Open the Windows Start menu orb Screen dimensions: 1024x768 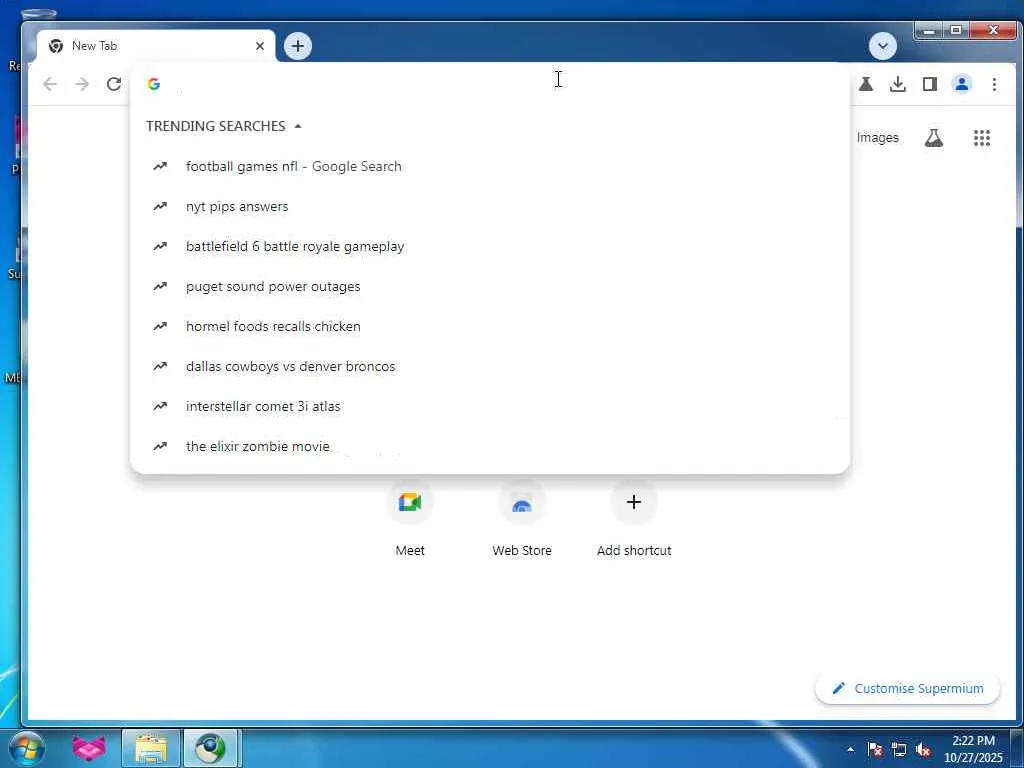tap(26, 748)
